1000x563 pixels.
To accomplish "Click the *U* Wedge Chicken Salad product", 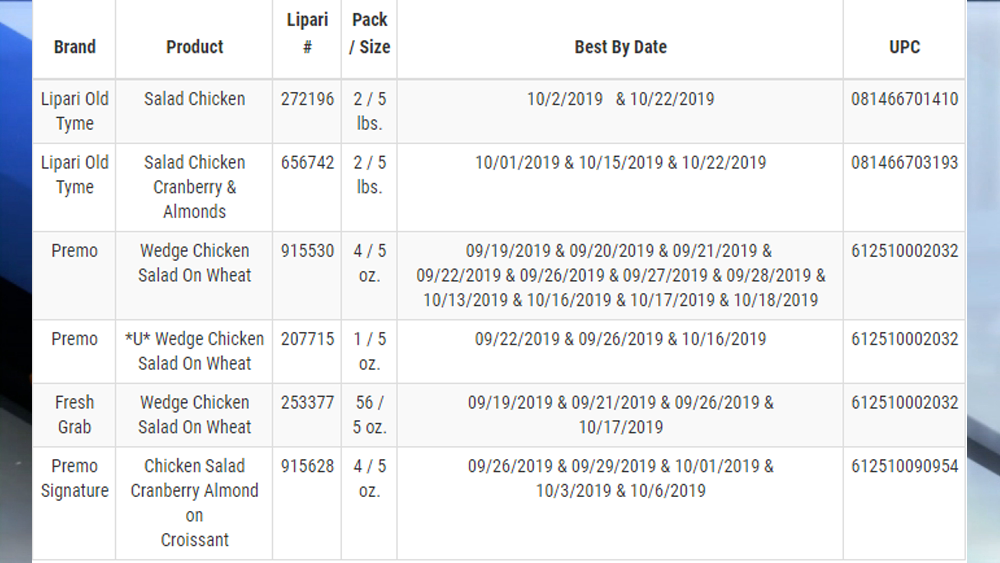I will [195, 351].
